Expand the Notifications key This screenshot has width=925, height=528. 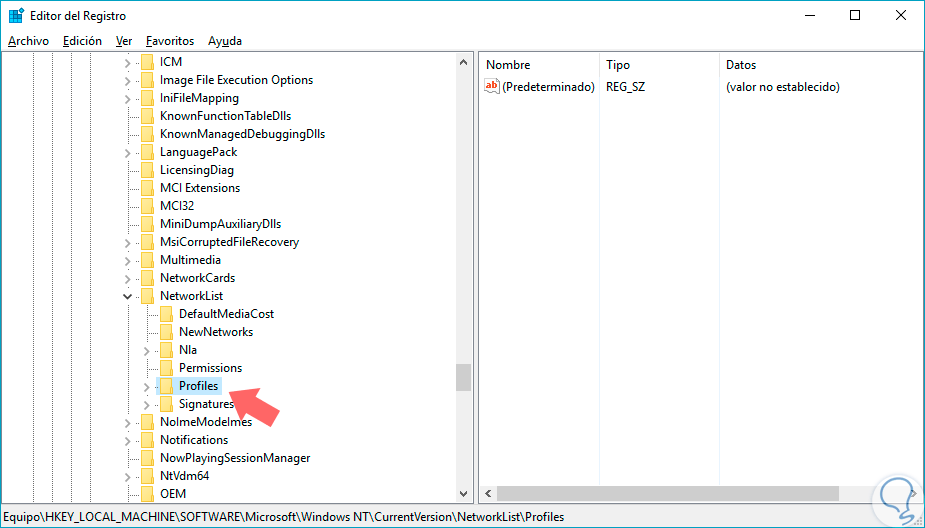pos(127,441)
